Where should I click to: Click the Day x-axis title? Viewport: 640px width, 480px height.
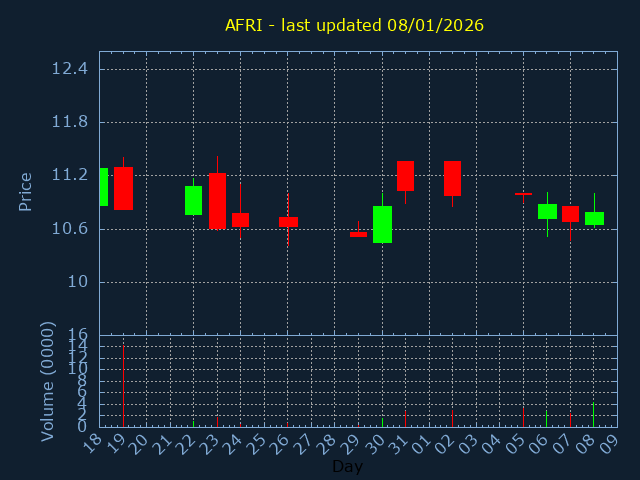tap(347, 466)
